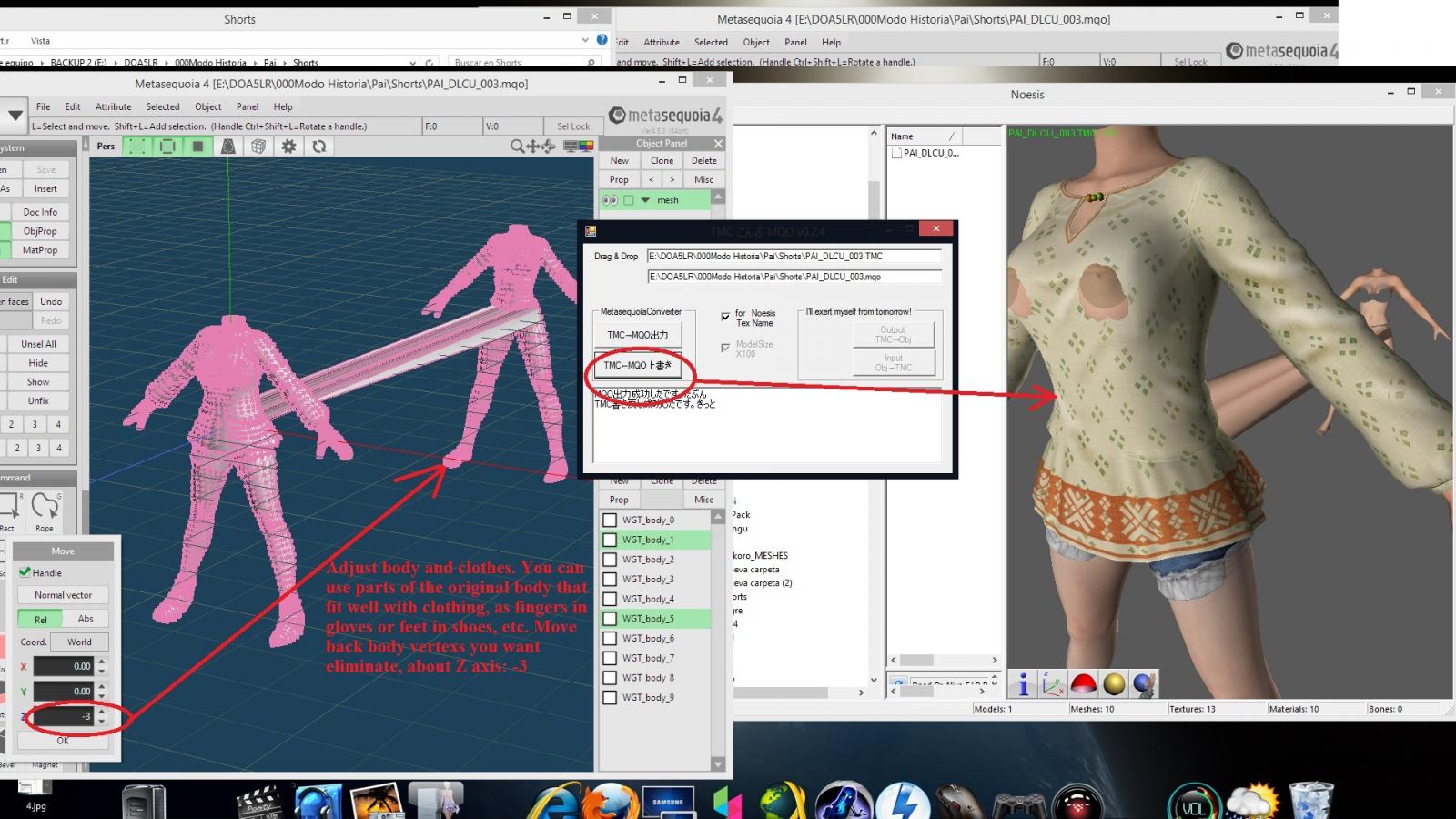The image size is (1456, 819).
Task: Click the Unsel All button
Action: point(38,344)
